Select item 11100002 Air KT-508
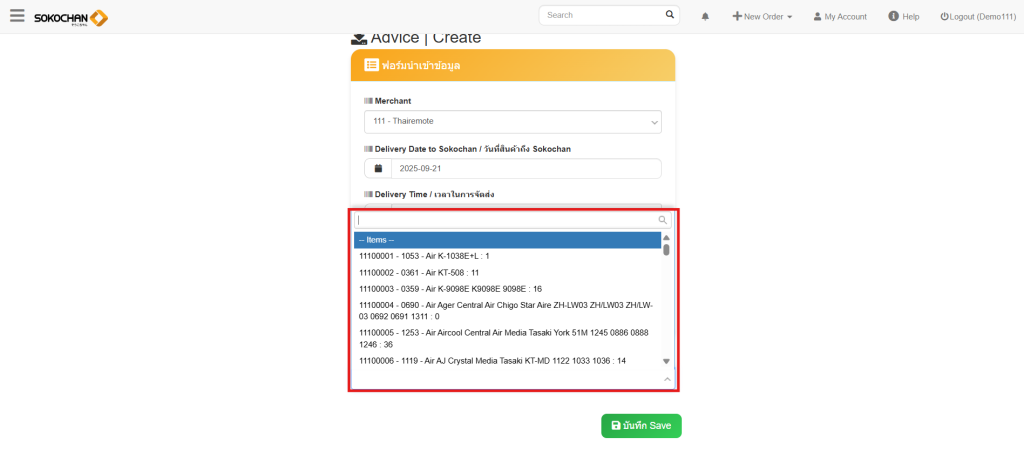The height and width of the screenshot is (457, 1024). [419, 272]
